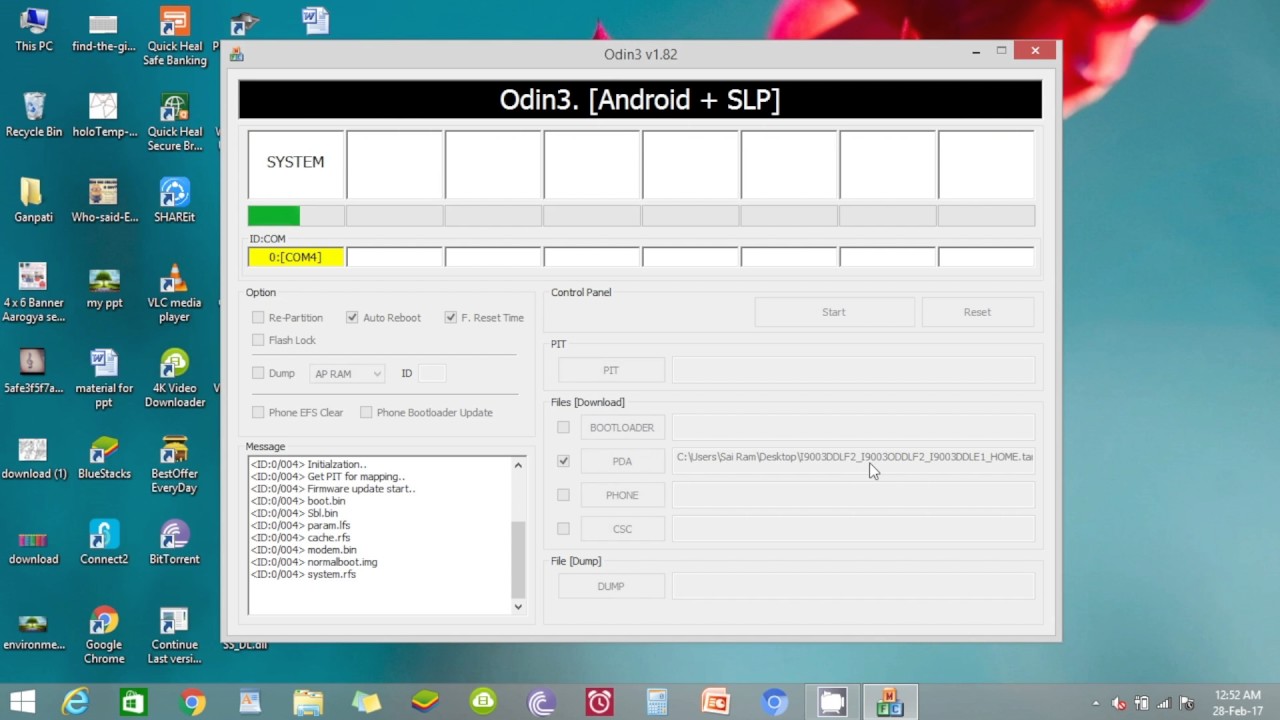Untick the checkbox beside PDA
This screenshot has width=1280, height=720.
(x=563, y=461)
